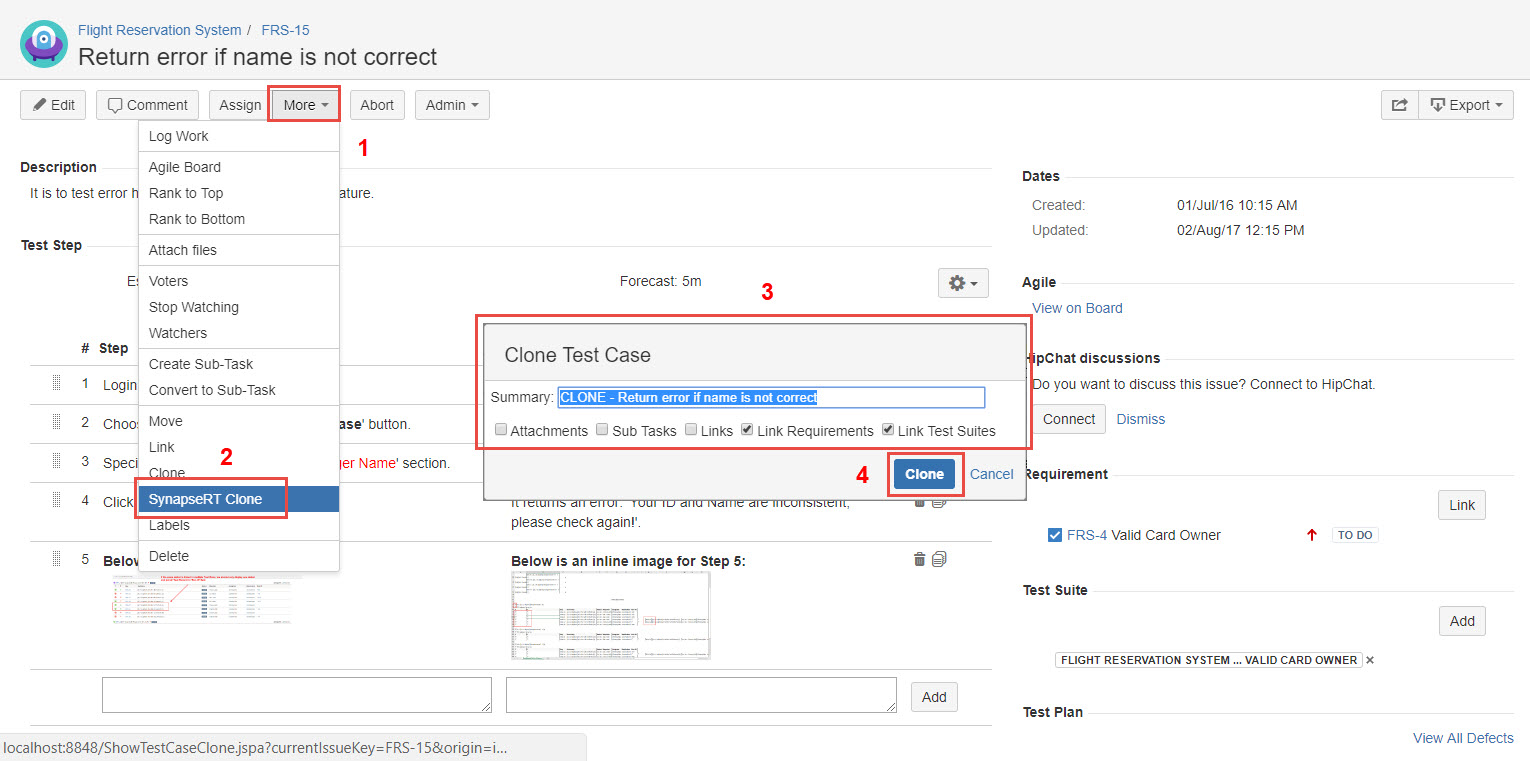Click the Summary text field
The width and height of the screenshot is (1530, 761).
click(771, 397)
